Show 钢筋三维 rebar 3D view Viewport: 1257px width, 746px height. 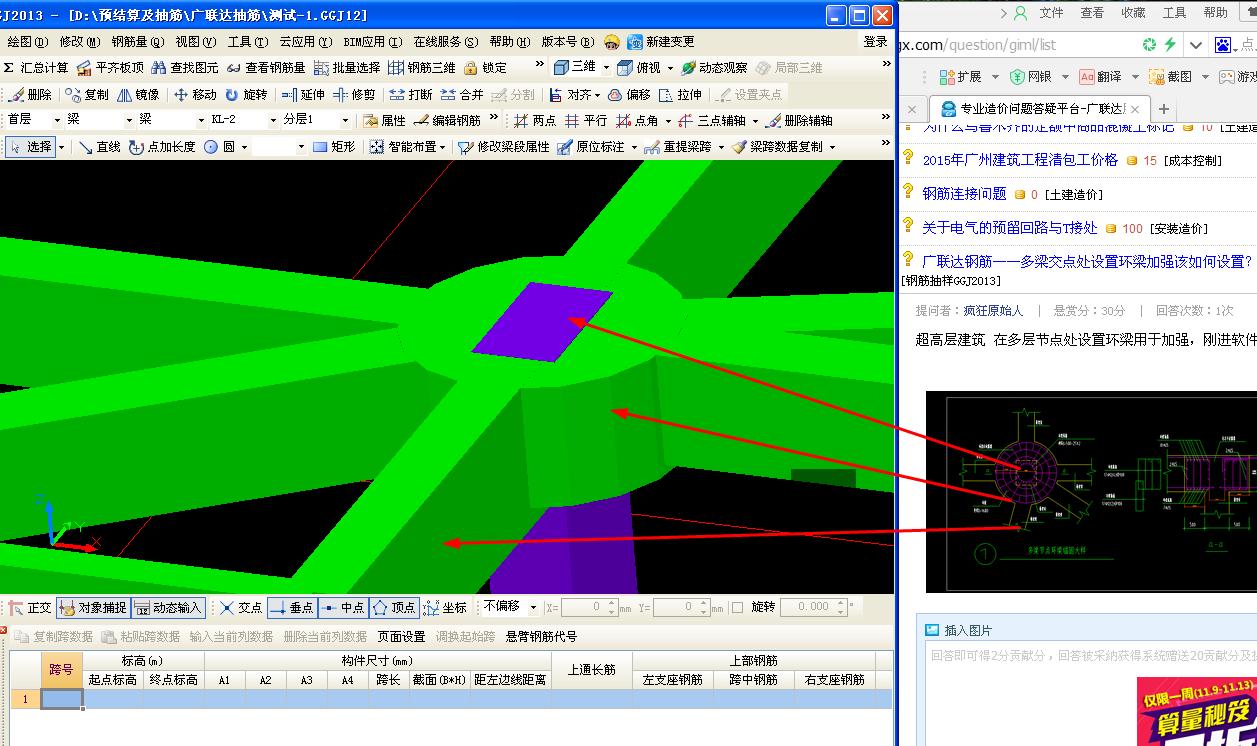tap(421, 68)
